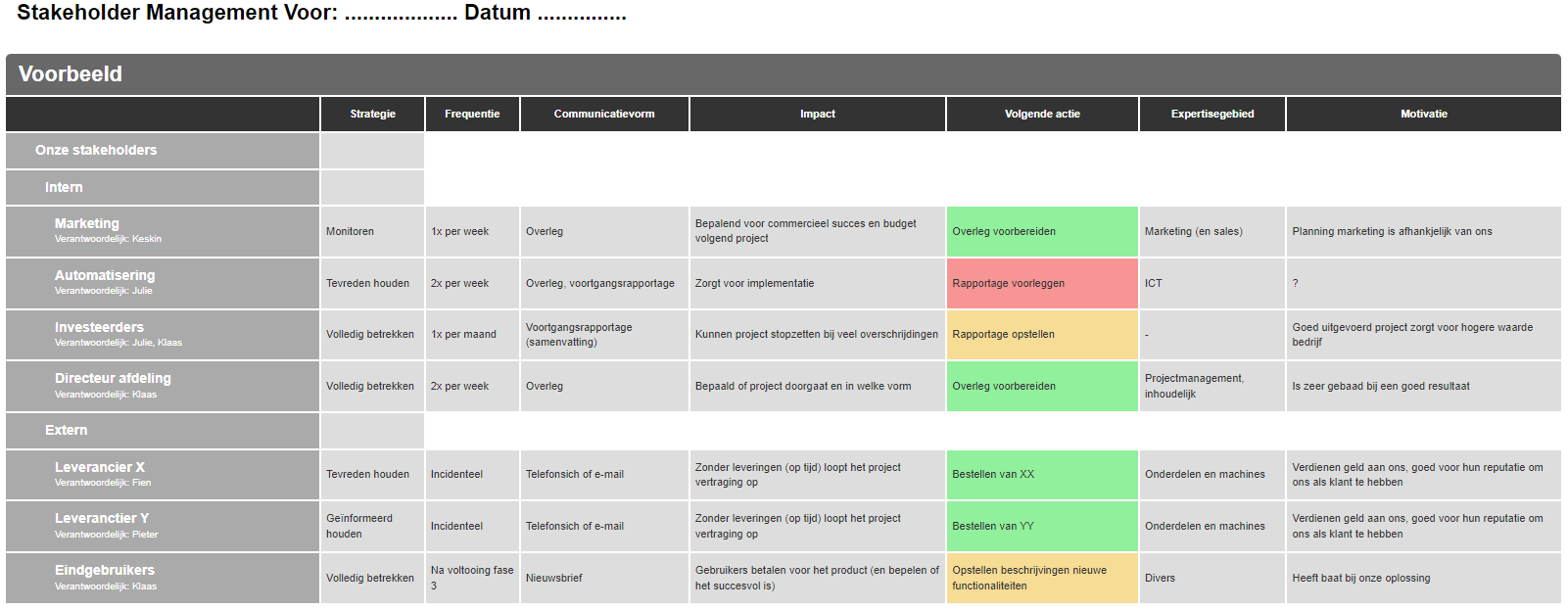
Task: Click the Voorbeeld title bar
Action: [783, 74]
